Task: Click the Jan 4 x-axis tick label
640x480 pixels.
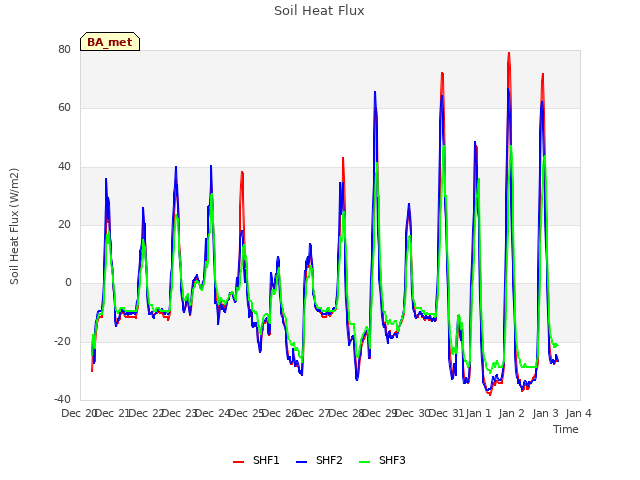Action: click(x=579, y=413)
